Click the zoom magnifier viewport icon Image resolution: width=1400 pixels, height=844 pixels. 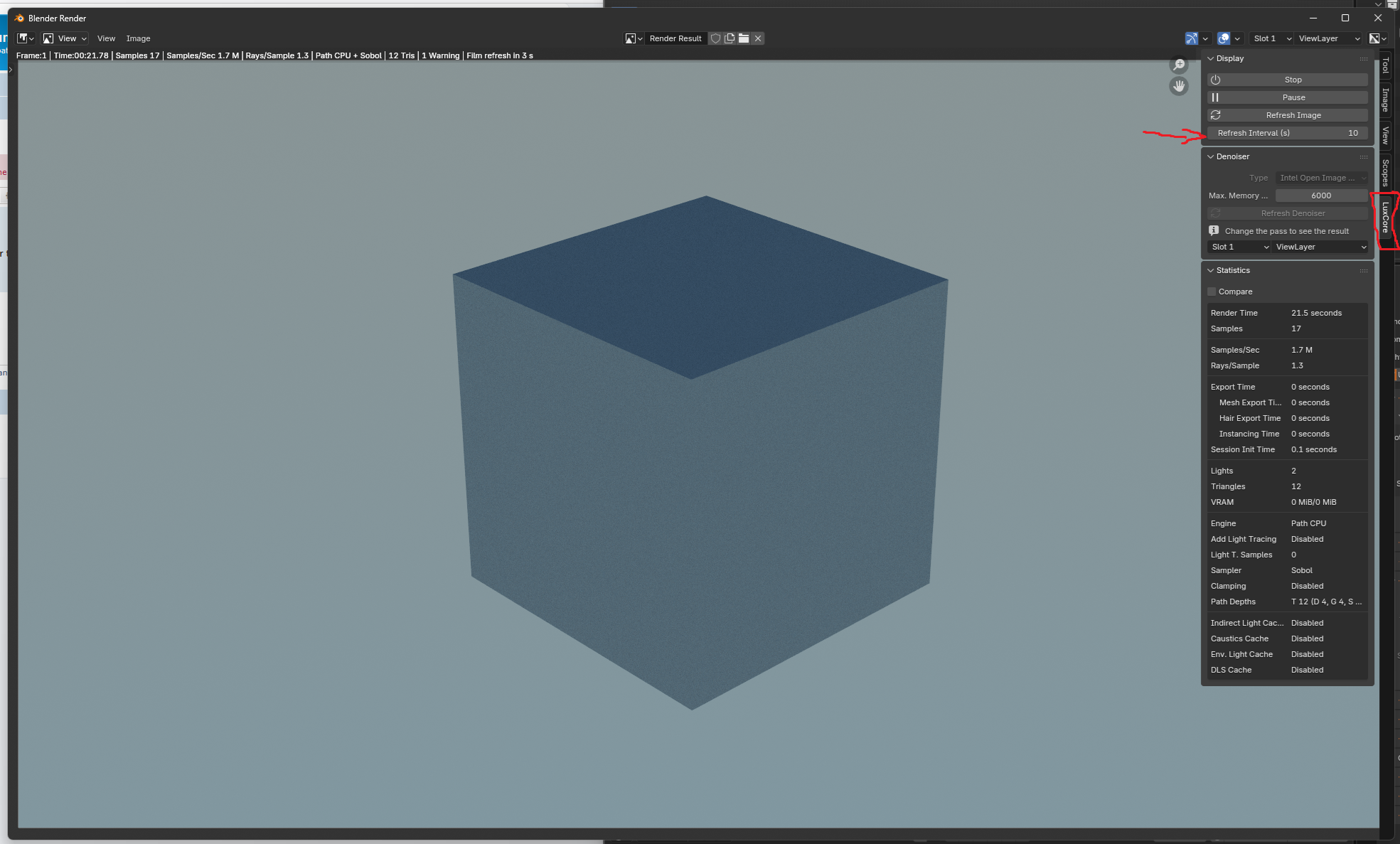point(1179,65)
